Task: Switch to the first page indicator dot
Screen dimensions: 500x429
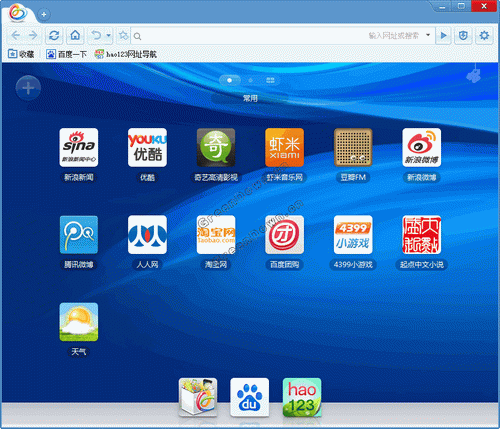Action: pos(229,80)
